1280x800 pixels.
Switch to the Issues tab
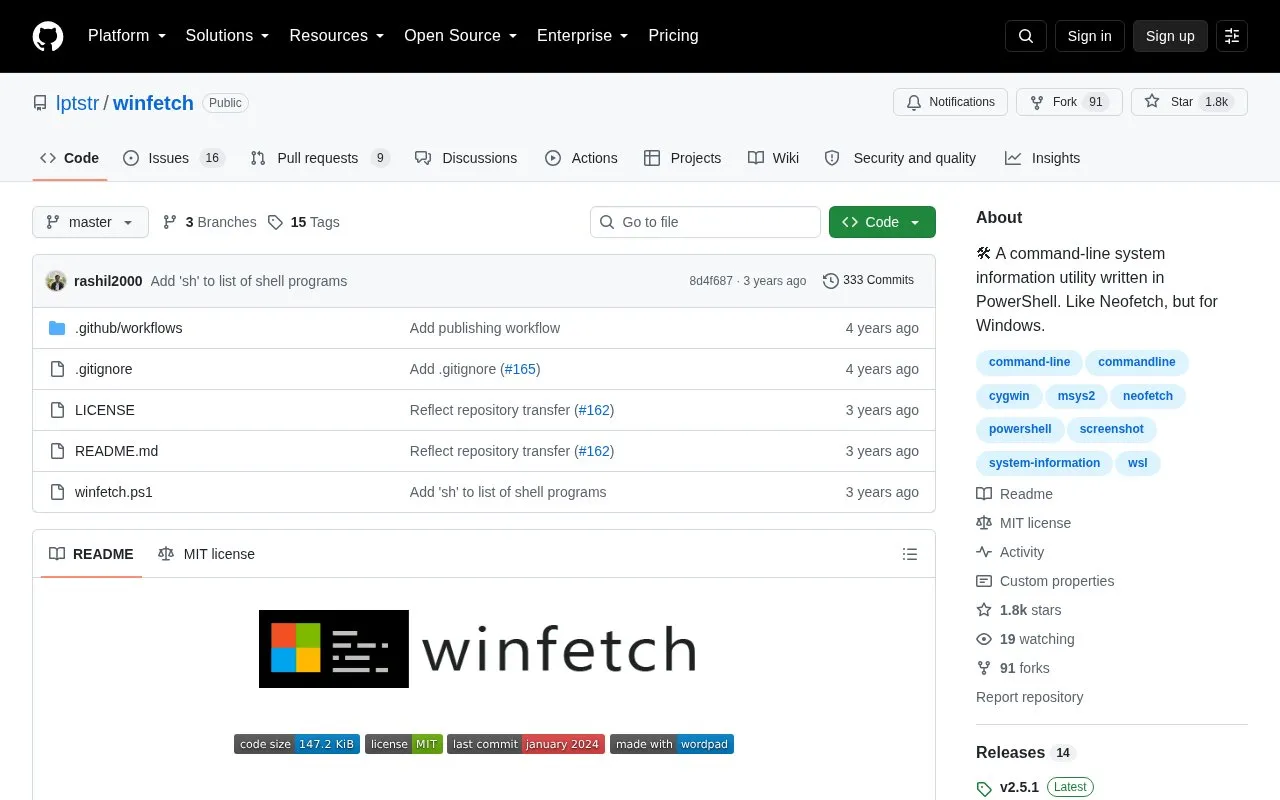(x=174, y=158)
